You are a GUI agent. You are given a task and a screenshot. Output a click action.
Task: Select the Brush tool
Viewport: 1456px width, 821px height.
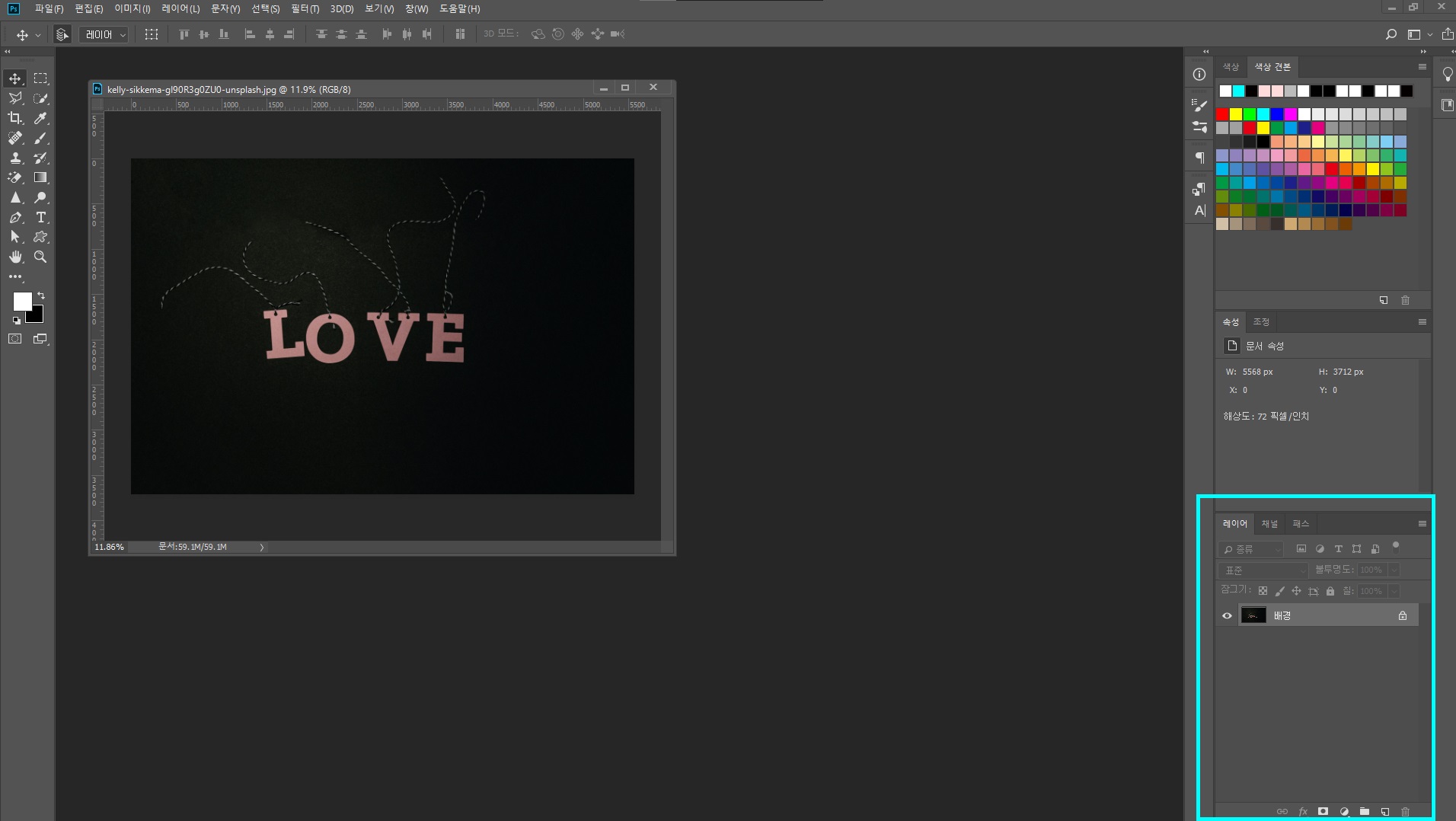(x=40, y=138)
